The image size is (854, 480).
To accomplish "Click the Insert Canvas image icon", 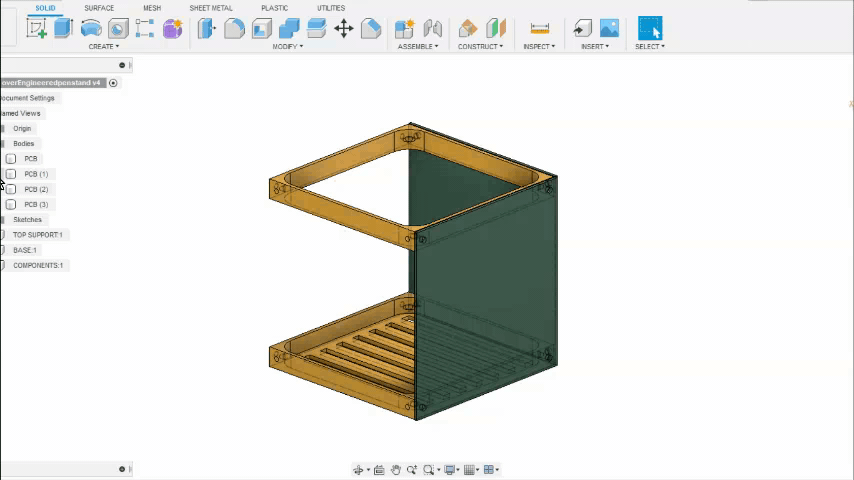I will 609,28.
